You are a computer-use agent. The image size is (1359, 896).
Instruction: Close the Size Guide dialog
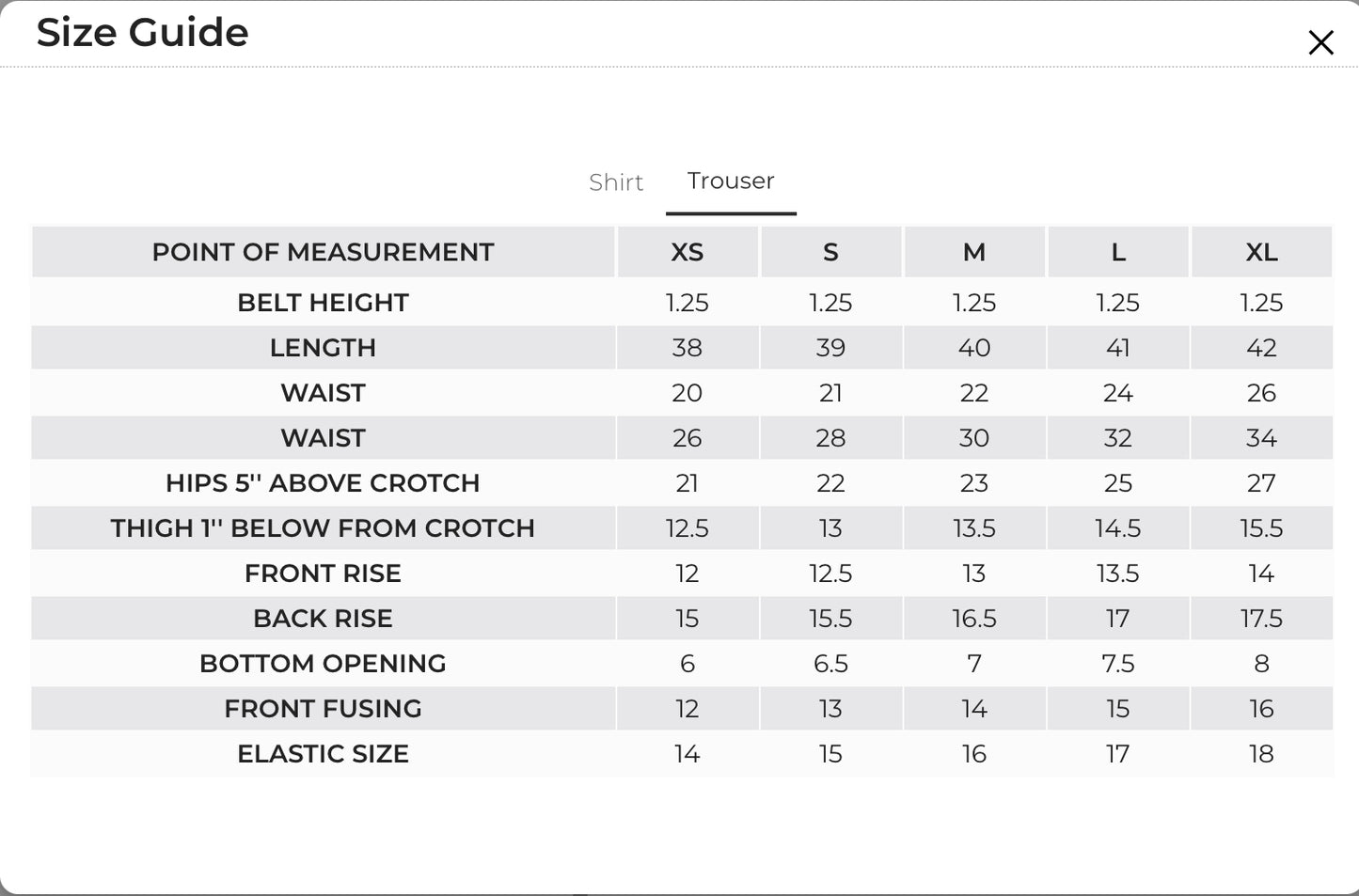[1320, 42]
